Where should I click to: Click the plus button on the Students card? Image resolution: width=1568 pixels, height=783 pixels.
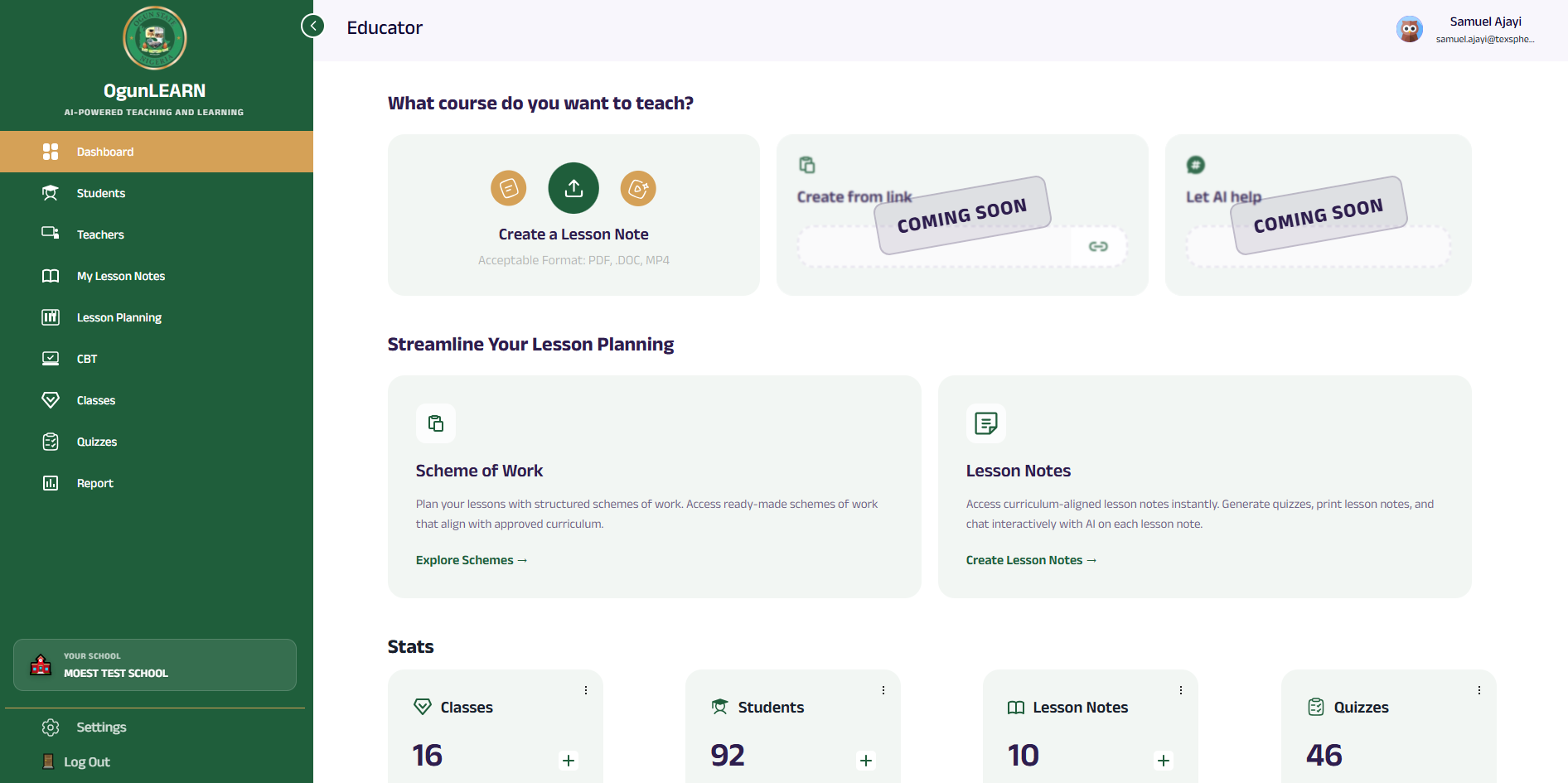pos(865,760)
